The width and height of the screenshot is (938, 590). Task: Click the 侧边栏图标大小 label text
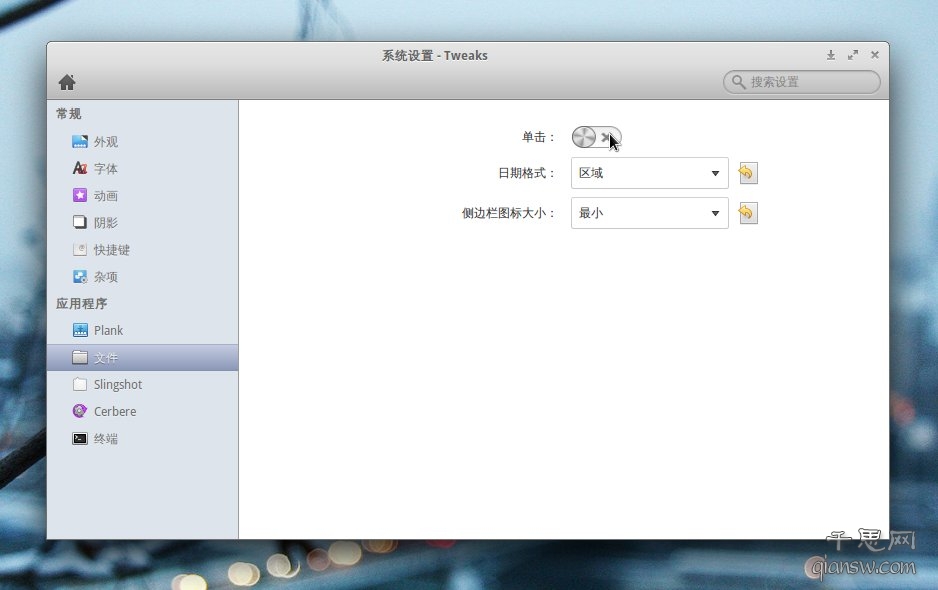coord(508,213)
